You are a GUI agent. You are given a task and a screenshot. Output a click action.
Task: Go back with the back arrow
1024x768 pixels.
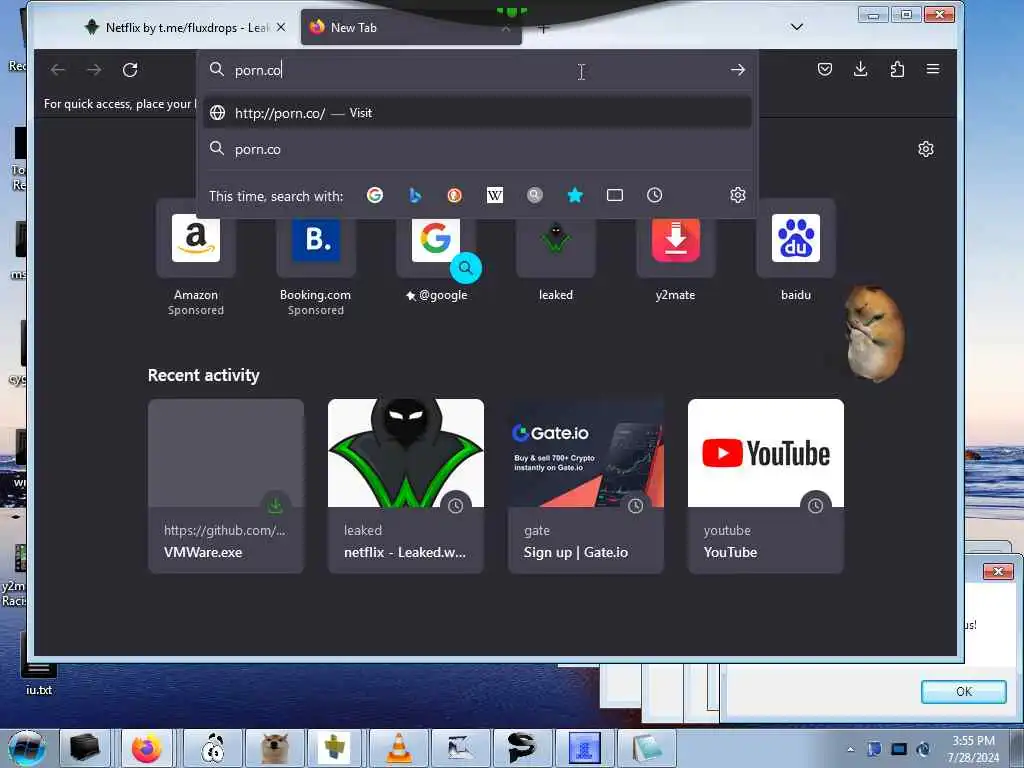point(58,70)
